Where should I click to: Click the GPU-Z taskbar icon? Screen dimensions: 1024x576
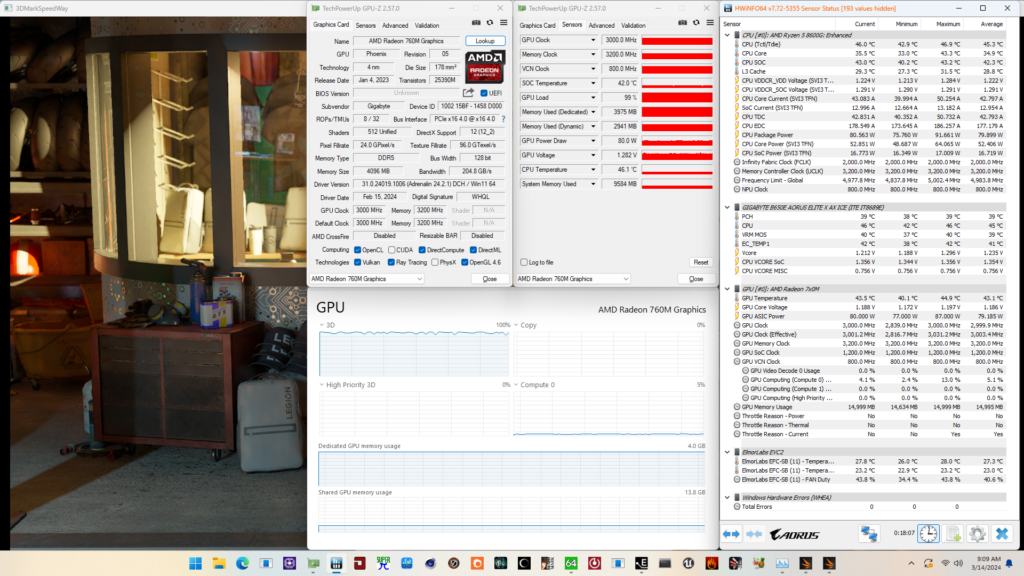(x=313, y=564)
